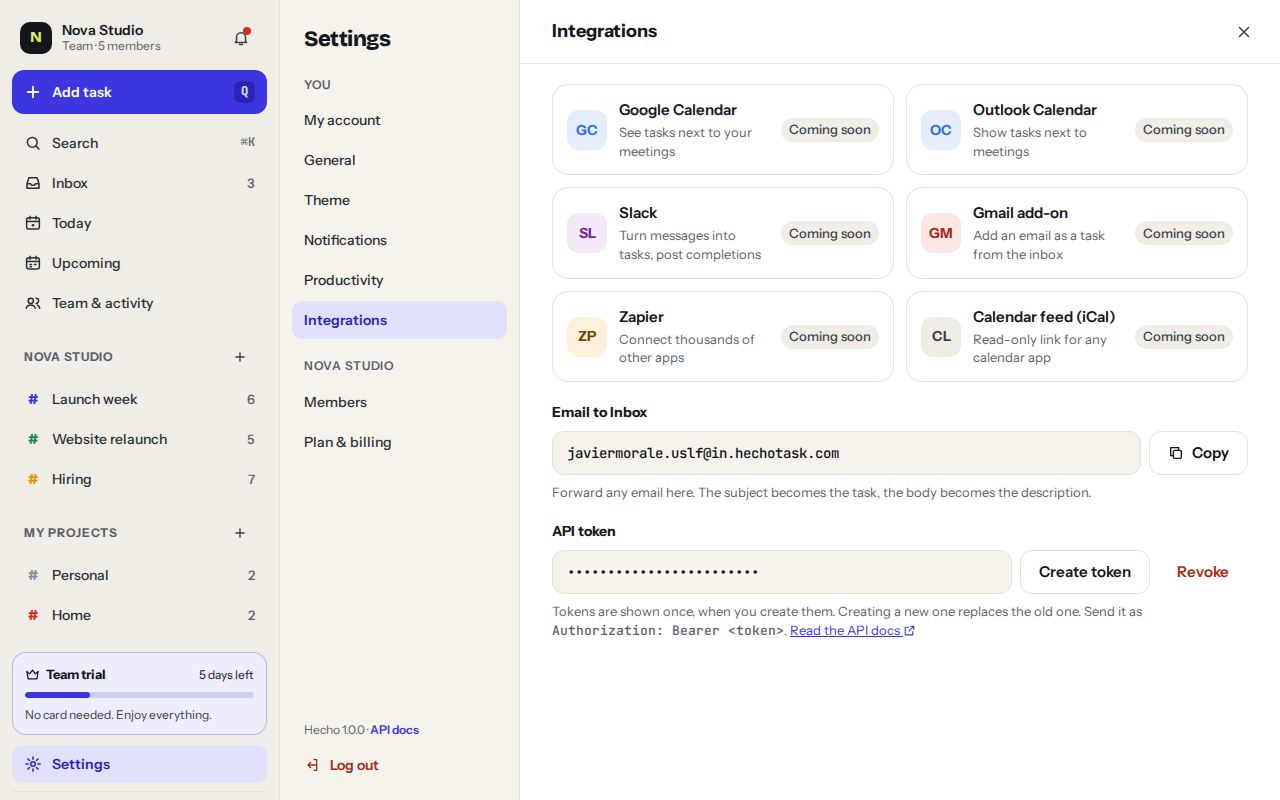Open Productivity settings
The width and height of the screenshot is (1280, 800).
[x=399, y=280]
